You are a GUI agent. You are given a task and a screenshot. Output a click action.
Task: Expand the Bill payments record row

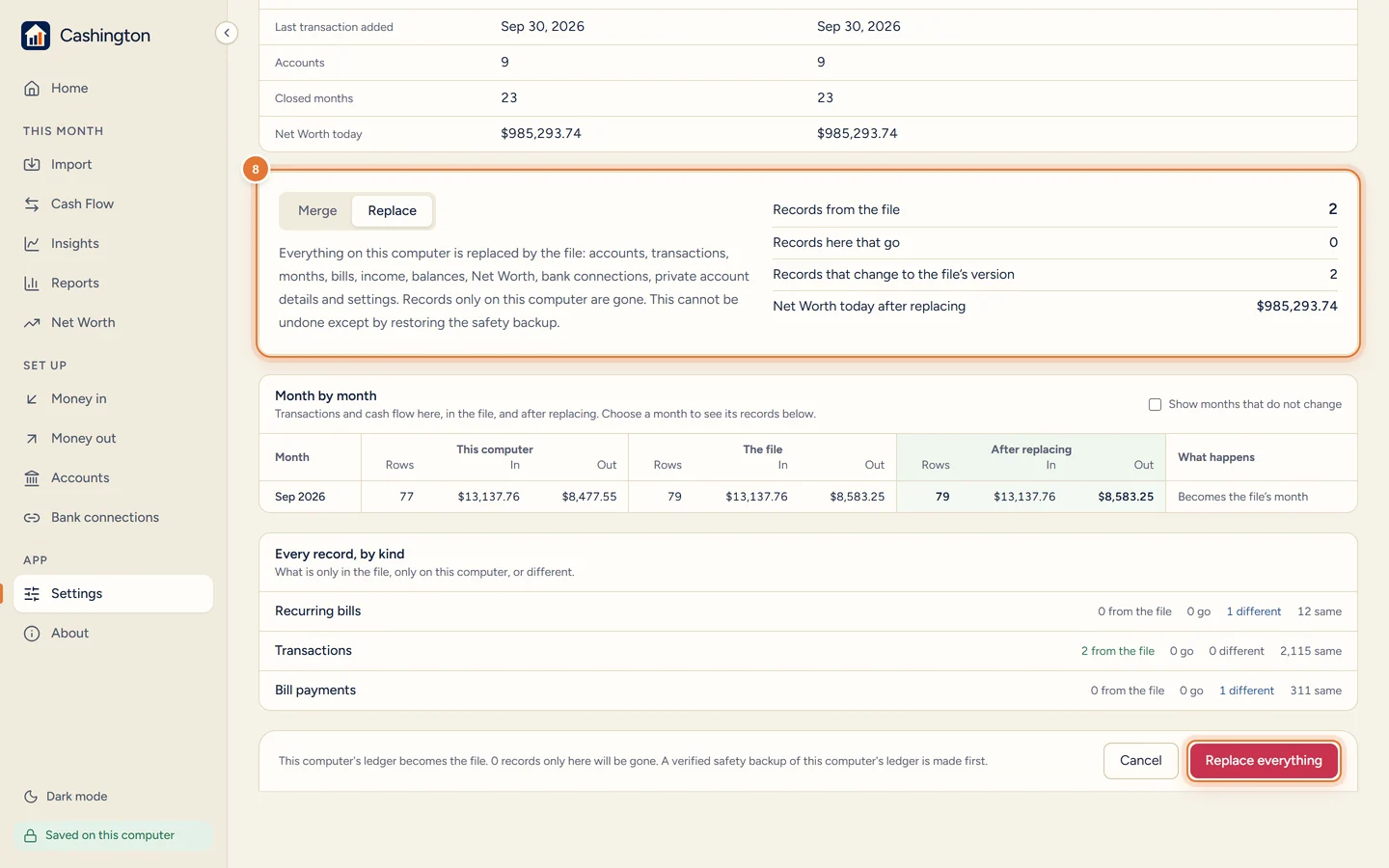tap(808, 691)
